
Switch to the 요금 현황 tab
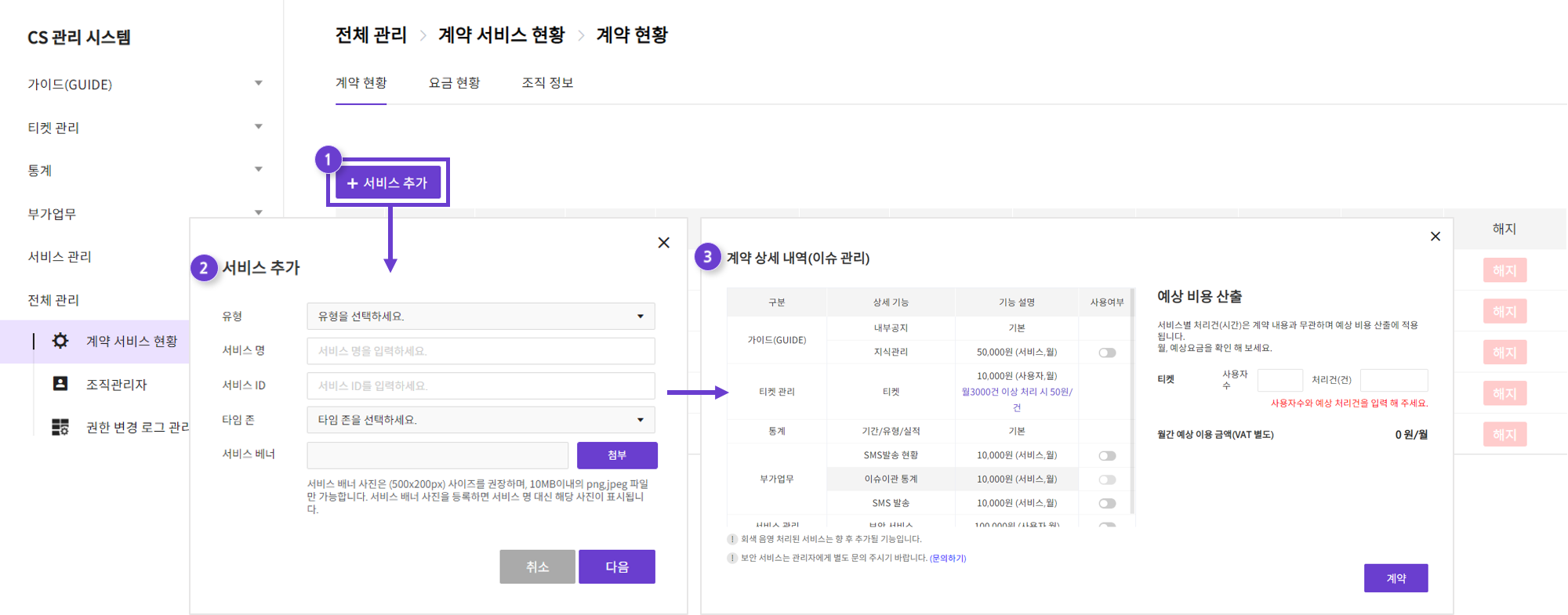tap(454, 83)
